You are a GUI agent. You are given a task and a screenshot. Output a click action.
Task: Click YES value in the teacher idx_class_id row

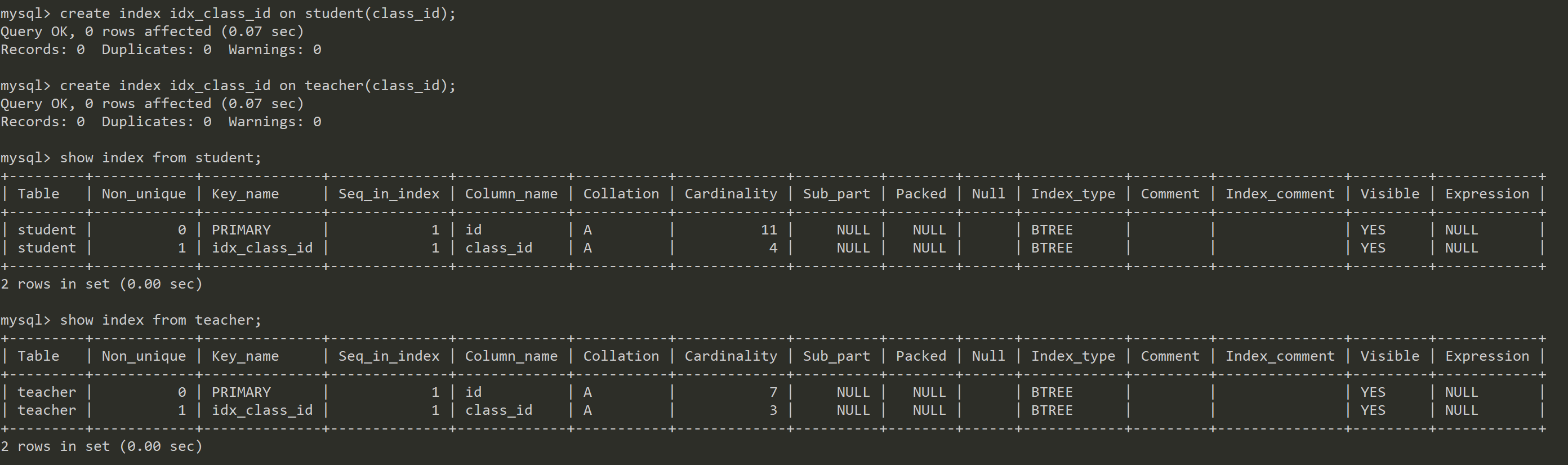[x=1373, y=410]
